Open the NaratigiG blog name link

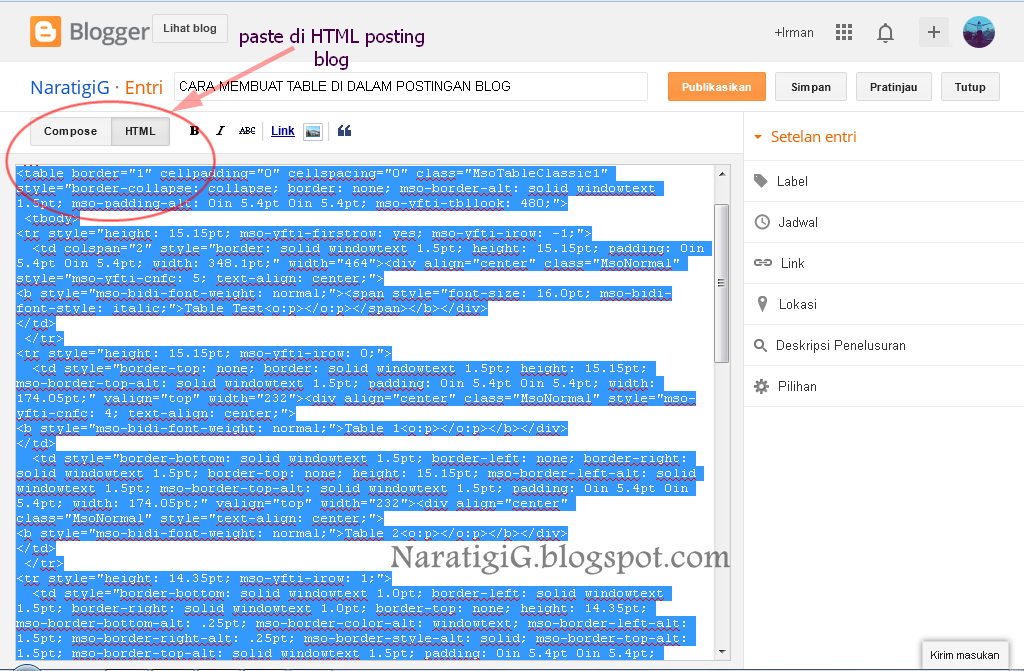tap(70, 88)
